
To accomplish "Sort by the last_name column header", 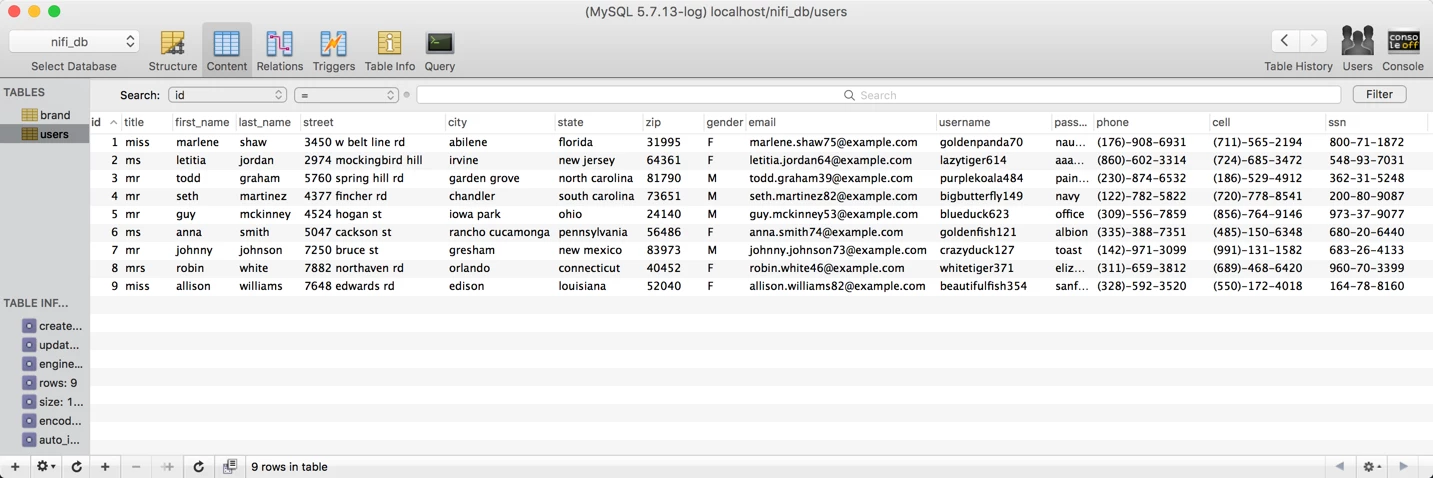I will pos(268,122).
